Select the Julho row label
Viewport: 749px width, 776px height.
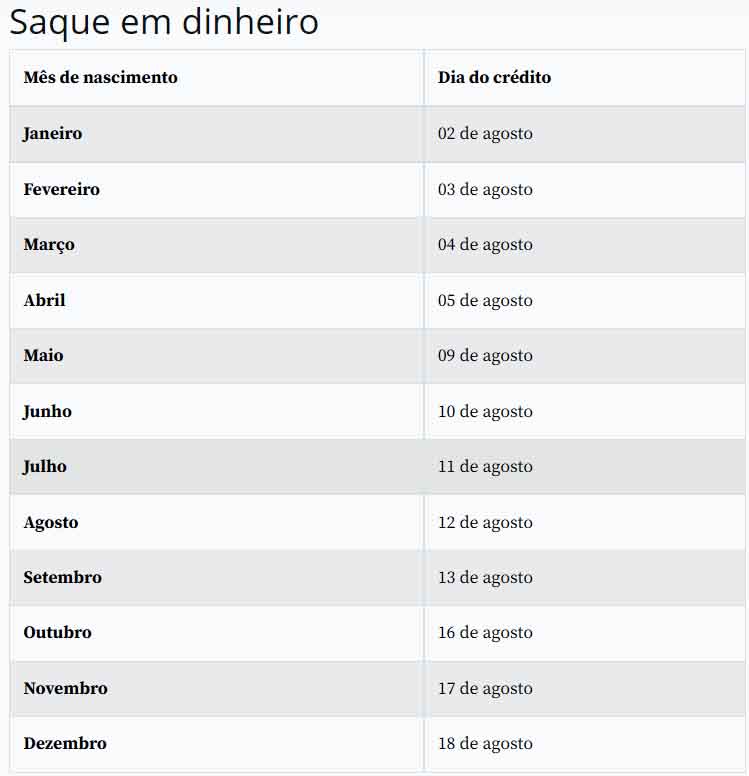(x=45, y=467)
